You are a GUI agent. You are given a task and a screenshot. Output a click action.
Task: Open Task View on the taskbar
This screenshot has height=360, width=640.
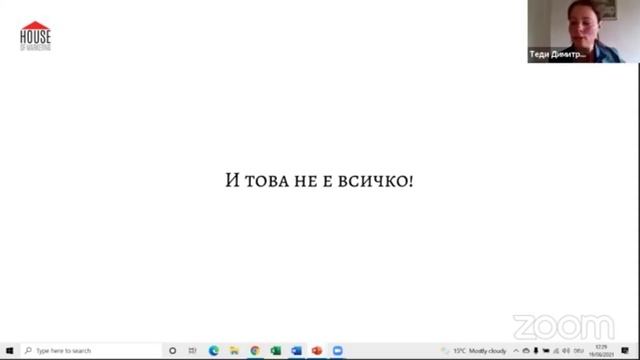click(x=193, y=351)
